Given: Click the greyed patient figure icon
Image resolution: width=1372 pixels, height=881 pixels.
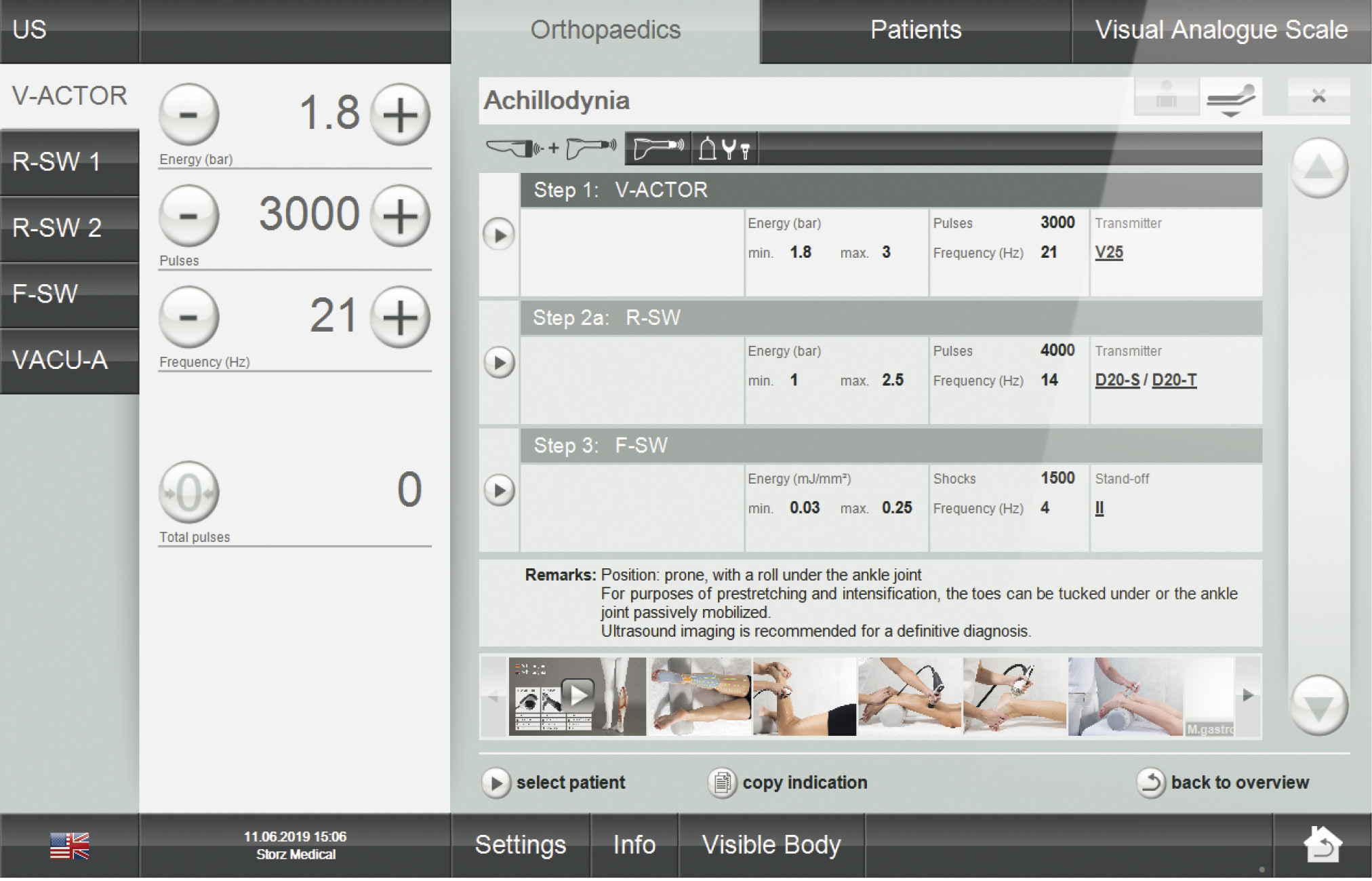Looking at the screenshot, I should 1166,97.
